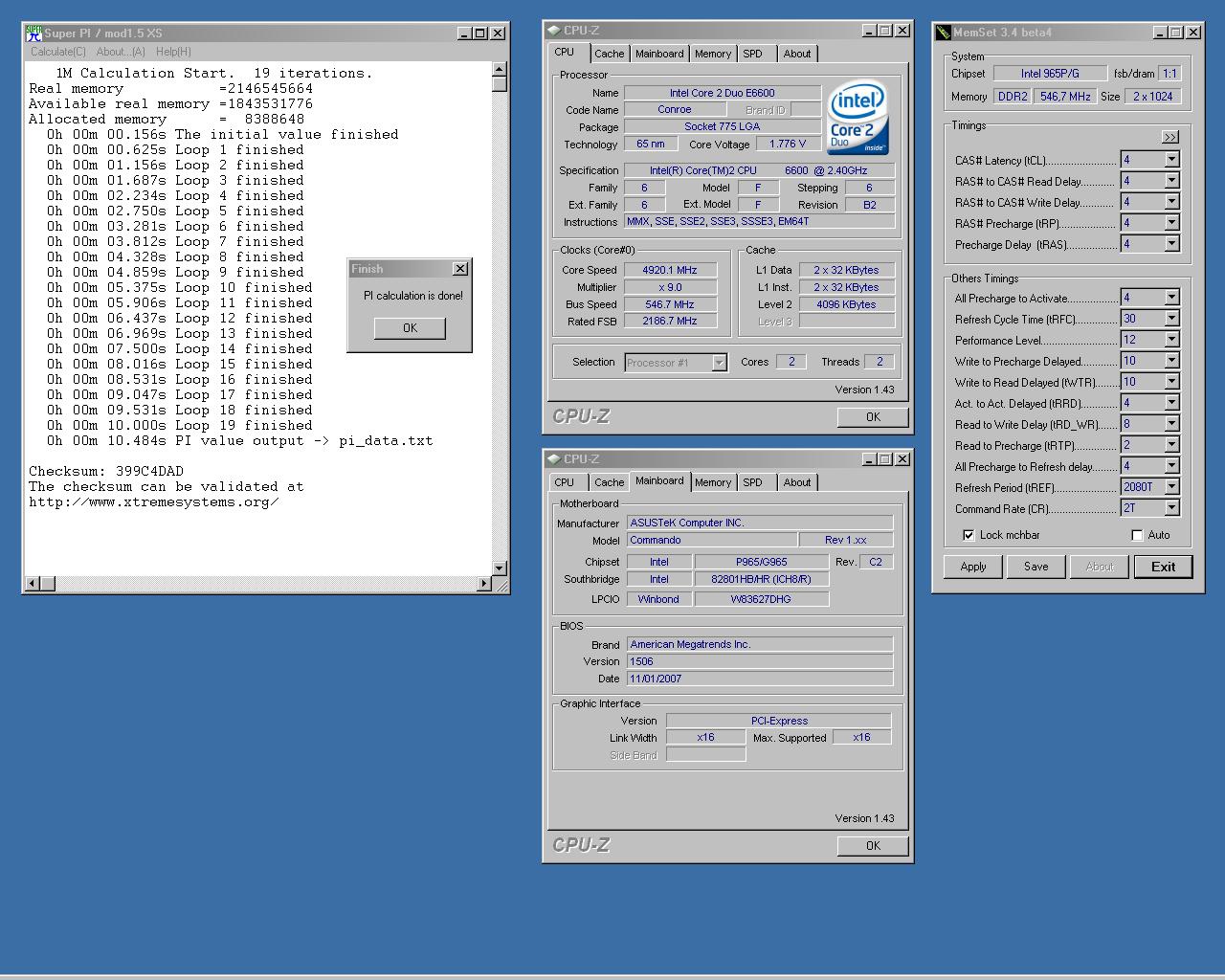The width and height of the screenshot is (1225, 980).
Task: Switch to Memory tab in bottom CPU-Z
Action: pyautogui.click(x=713, y=482)
